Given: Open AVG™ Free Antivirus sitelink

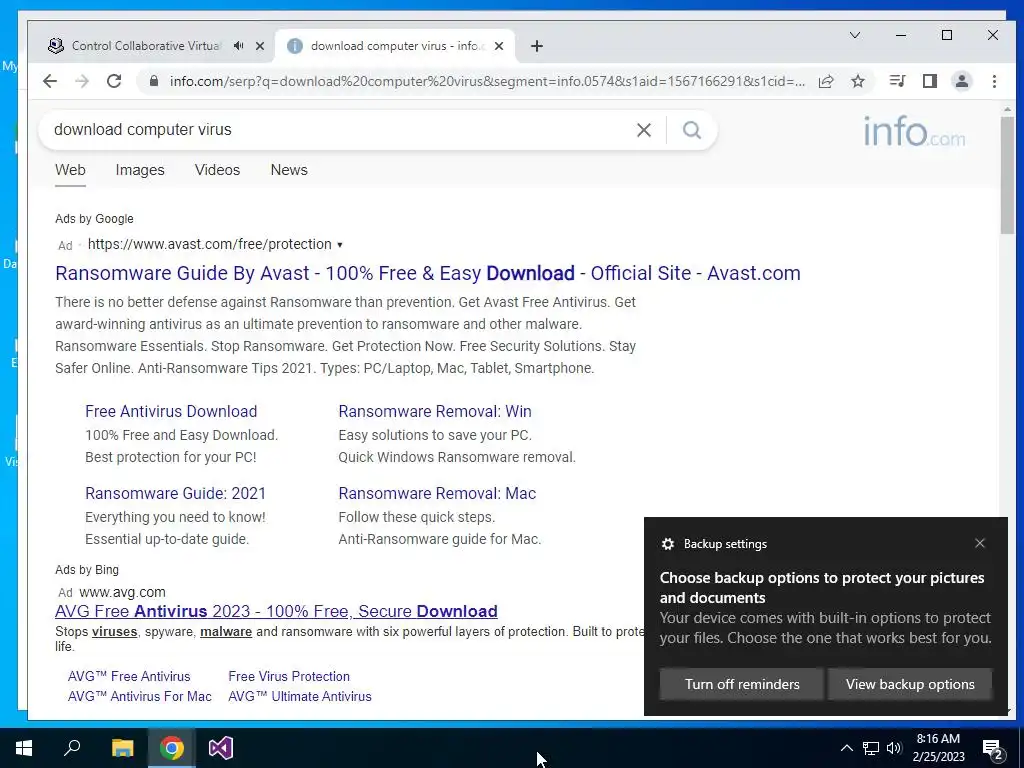Looking at the screenshot, I should click(129, 677).
